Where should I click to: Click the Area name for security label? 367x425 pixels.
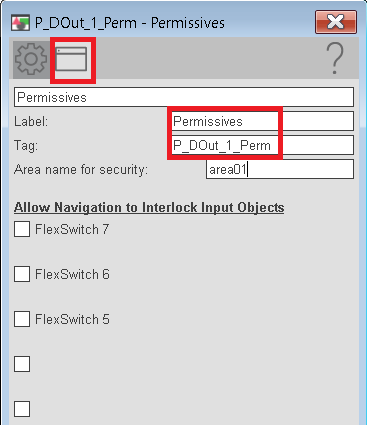81,170
